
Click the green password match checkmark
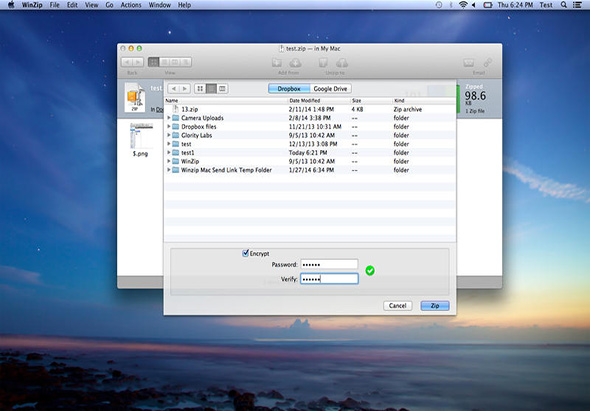[370, 270]
